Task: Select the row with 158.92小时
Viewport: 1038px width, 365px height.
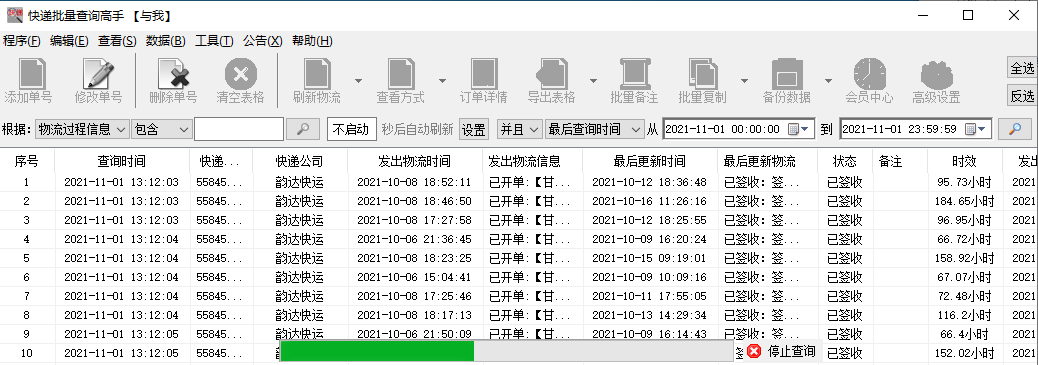Action: pyautogui.click(x=519, y=258)
